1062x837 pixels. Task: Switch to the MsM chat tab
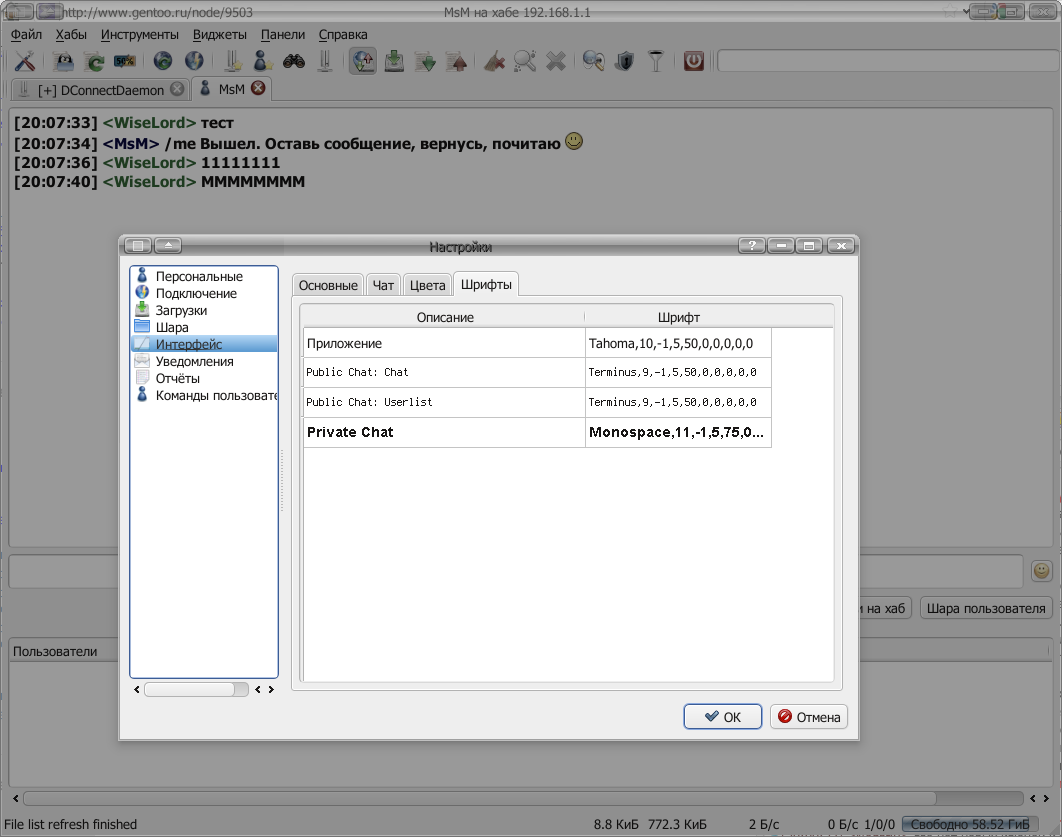click(232, 89)
